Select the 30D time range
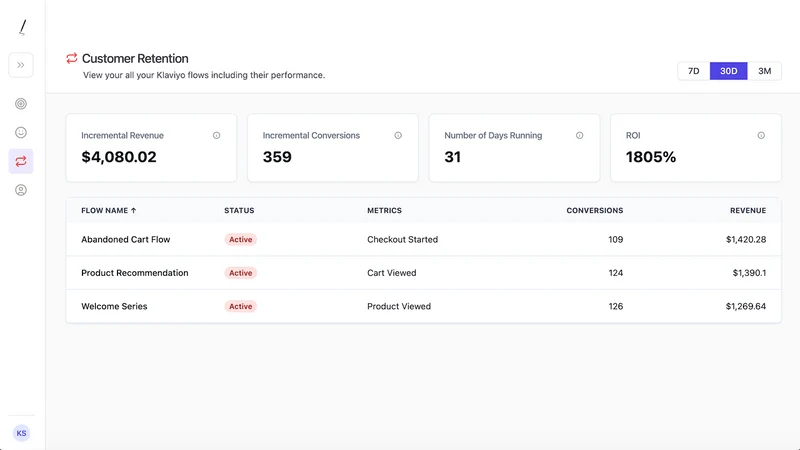800x450 pixels. click(x=729, y=71)
